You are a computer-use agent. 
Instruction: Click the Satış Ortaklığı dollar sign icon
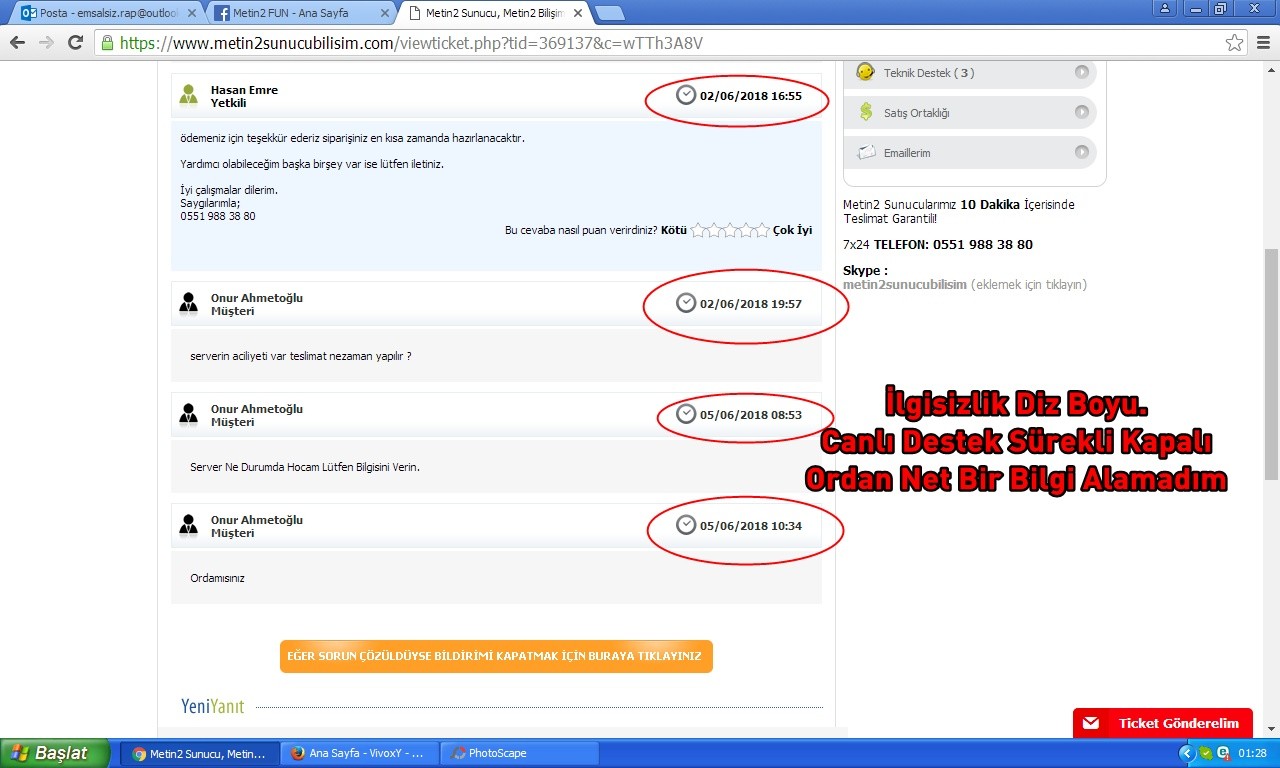click(x=866, y=112)
